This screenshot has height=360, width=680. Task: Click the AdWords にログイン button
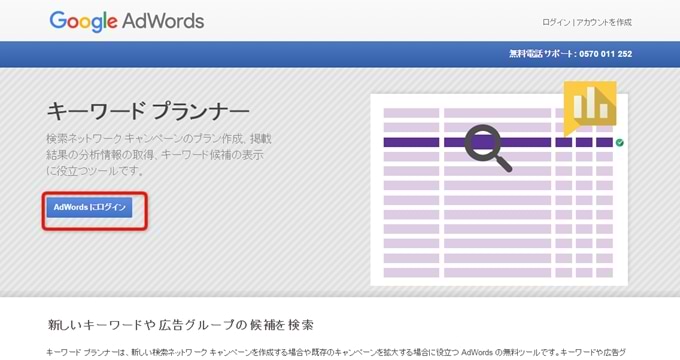pos(89,207)
